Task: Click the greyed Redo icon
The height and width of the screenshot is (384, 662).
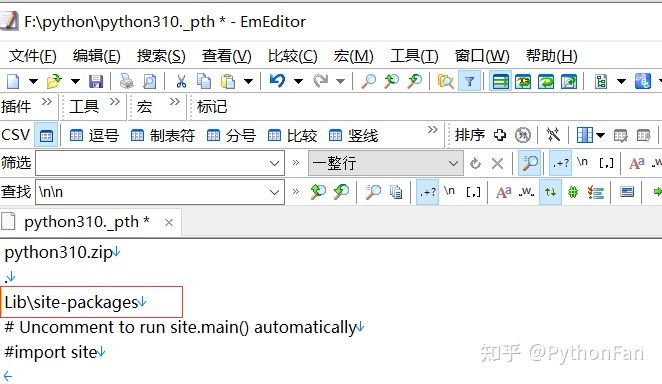Action: pos(320,81)
